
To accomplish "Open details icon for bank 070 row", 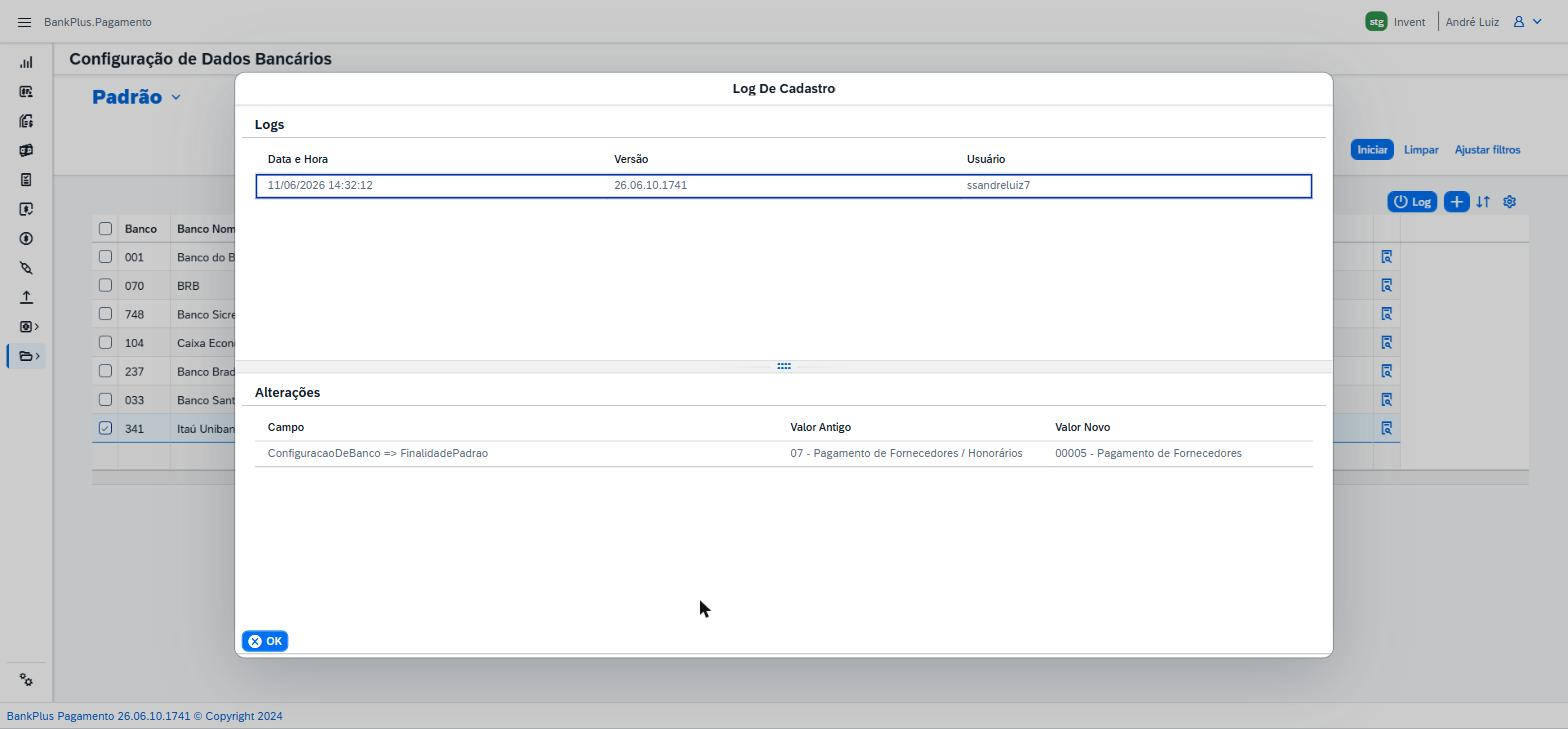I will pyautogui.click(x=1387, y=285).
